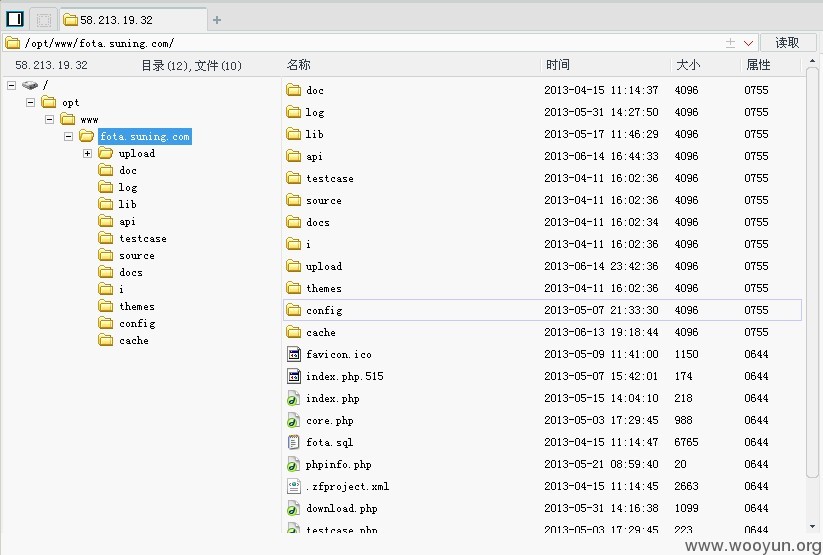
Task: Click the log folder icon in the file list
Action: click(293, 112)
